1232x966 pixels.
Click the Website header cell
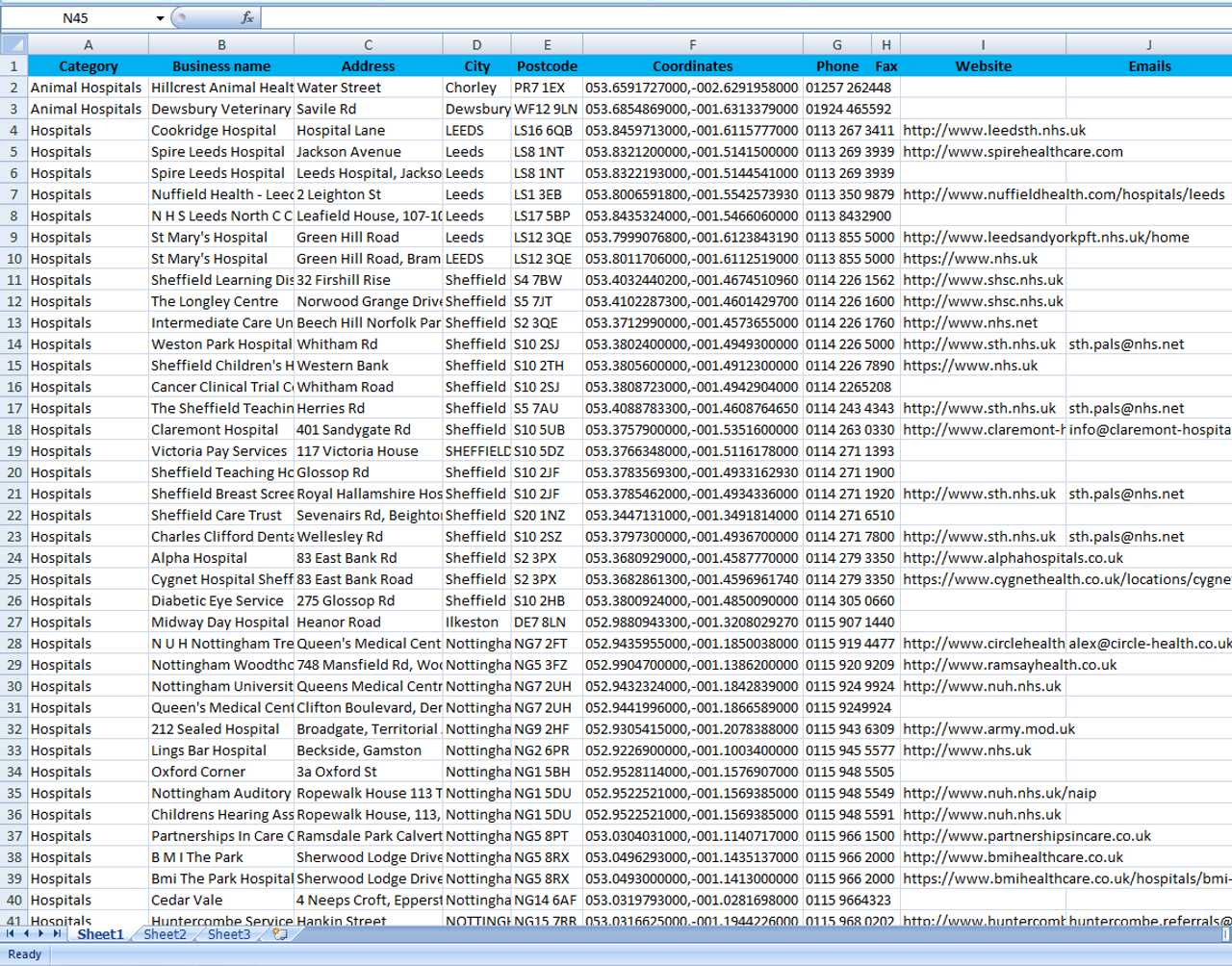pos(984,66)
